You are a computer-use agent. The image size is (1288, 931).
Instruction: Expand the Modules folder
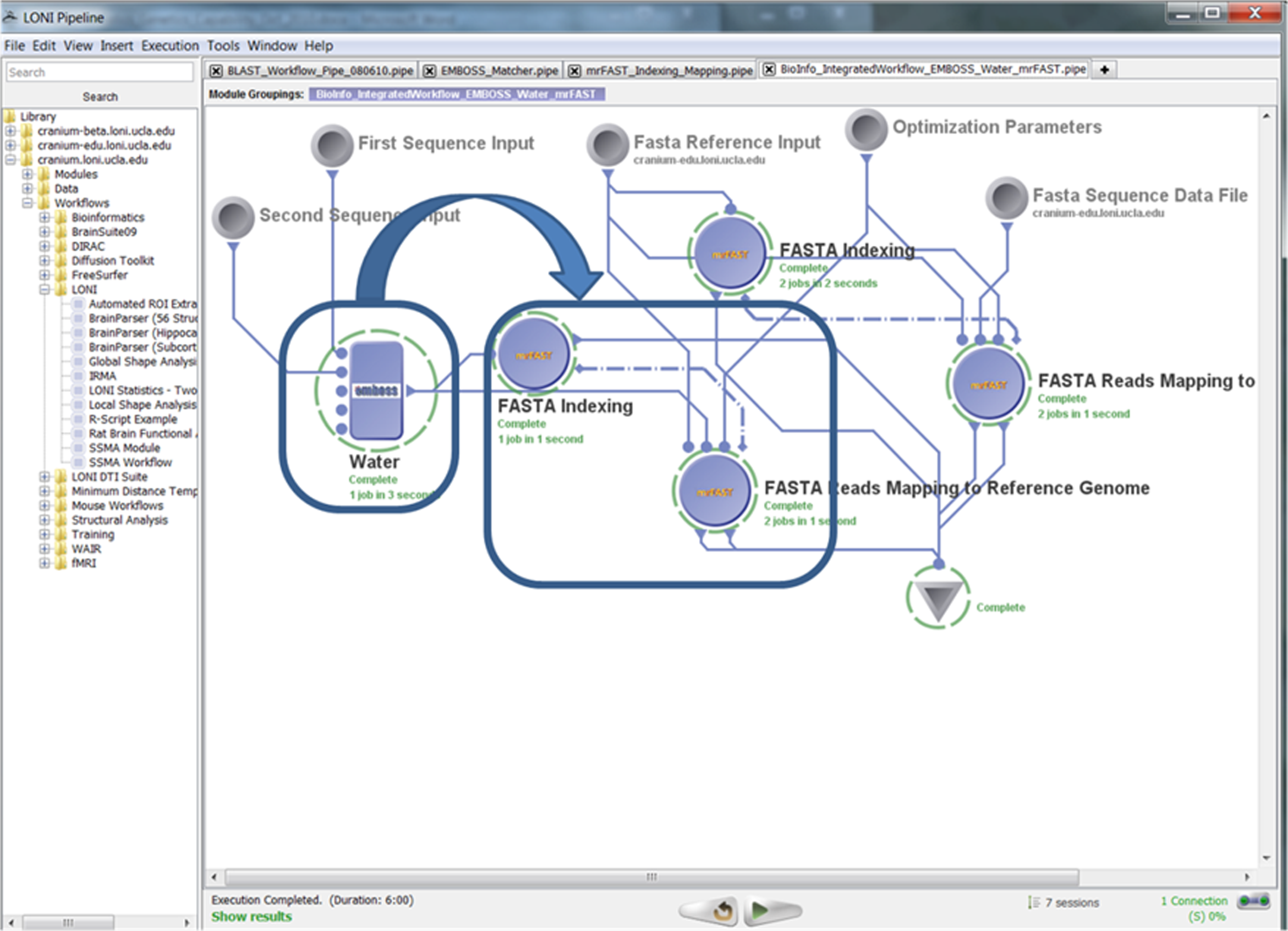click(28, 174)
